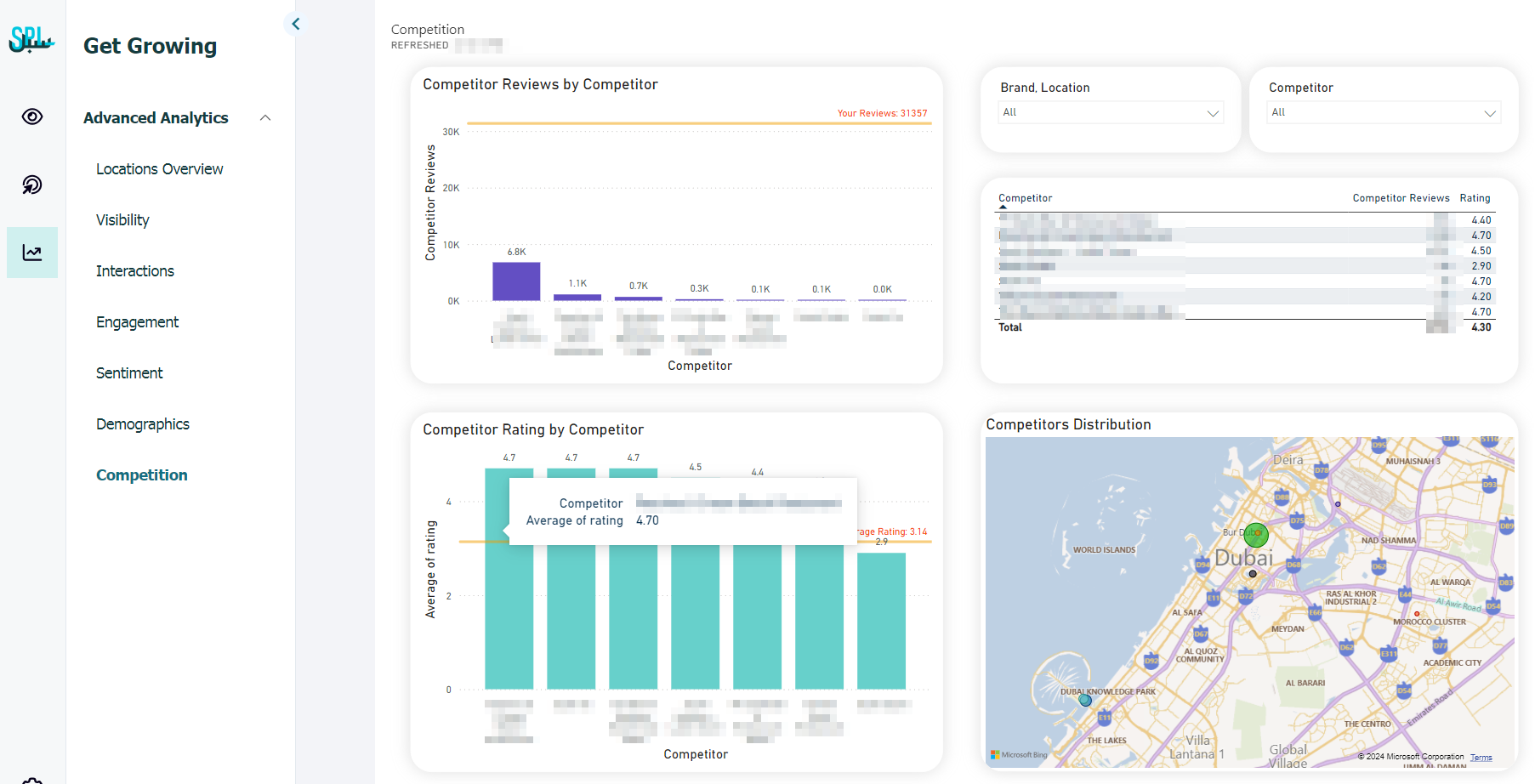
Task: Sort table by Rating column header
Action: 1475,198
